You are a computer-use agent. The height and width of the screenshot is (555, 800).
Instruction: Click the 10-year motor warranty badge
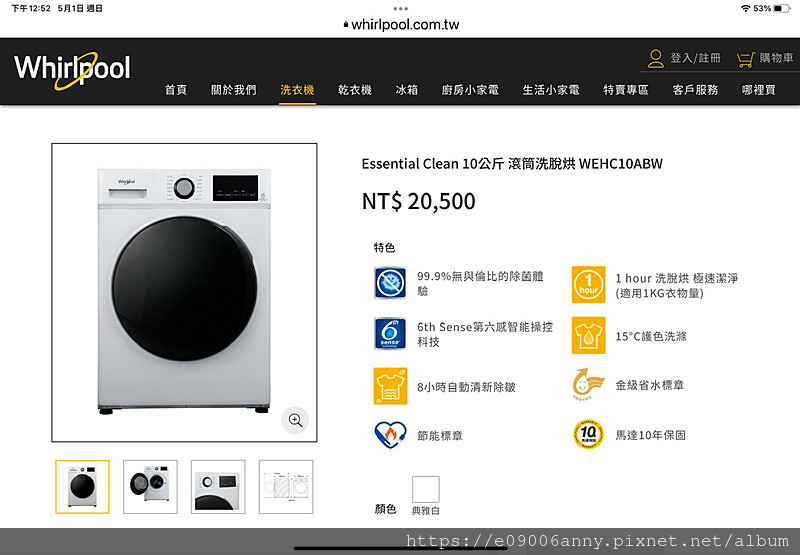click(x=588, y=435)
